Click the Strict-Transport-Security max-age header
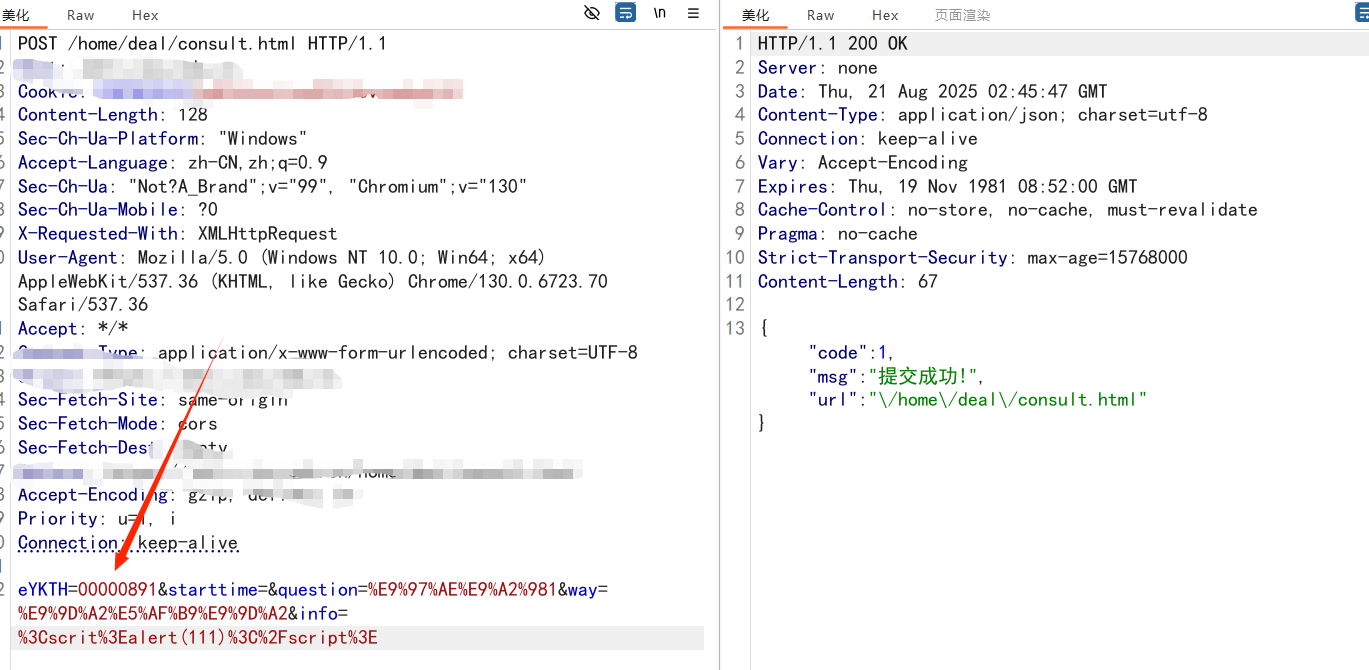 coord(973,258)
